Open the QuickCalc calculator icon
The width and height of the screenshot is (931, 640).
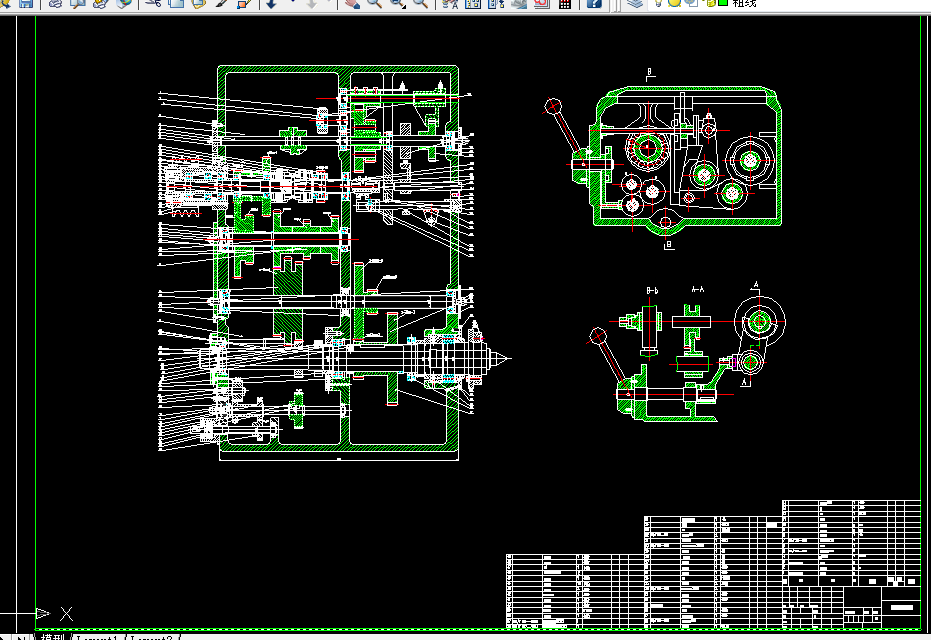click(x=565, y=4)
